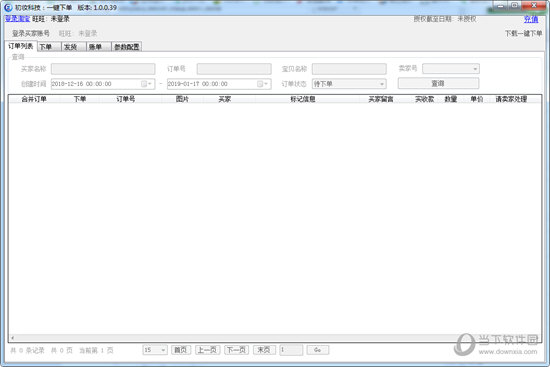550x367 pixels.
Task: Open the start date calendar dropdown
Action: [147, 84]
